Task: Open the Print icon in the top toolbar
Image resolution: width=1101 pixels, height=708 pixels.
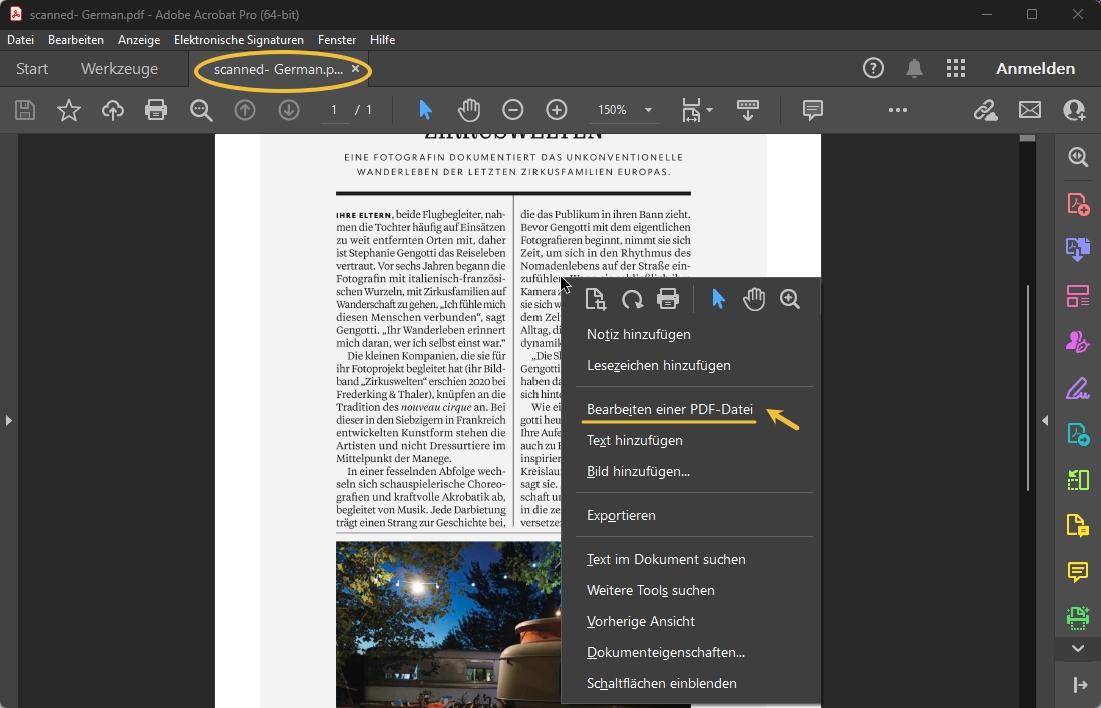Action: 156,110
